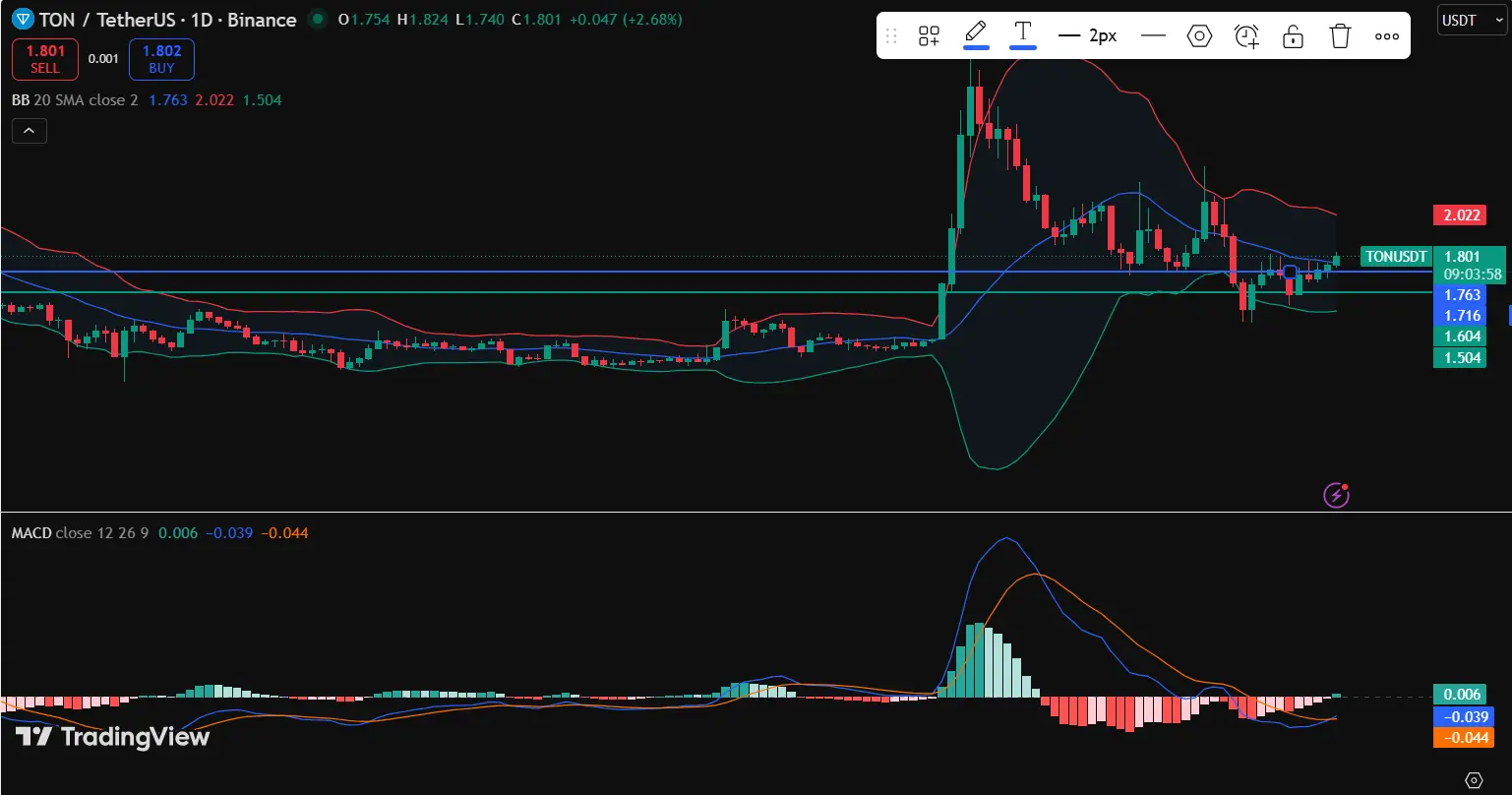Screen dimensions: 1512x795
Task: Change the line color with pencil tool
Action: 976,34
